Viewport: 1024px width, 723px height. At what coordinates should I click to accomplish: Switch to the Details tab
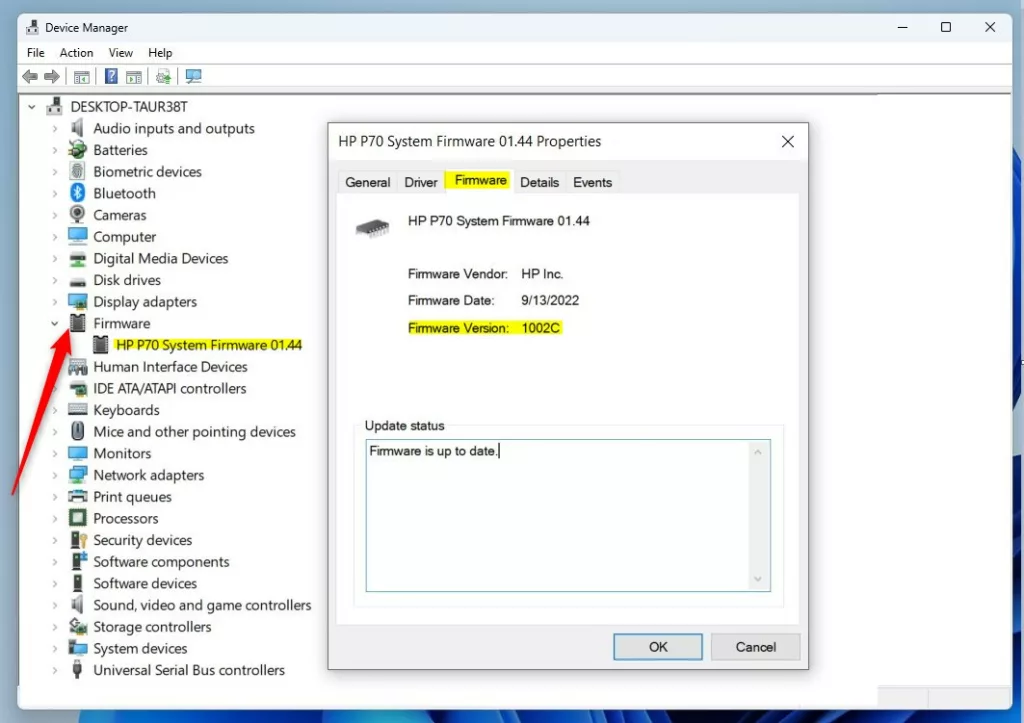[539, 182]
